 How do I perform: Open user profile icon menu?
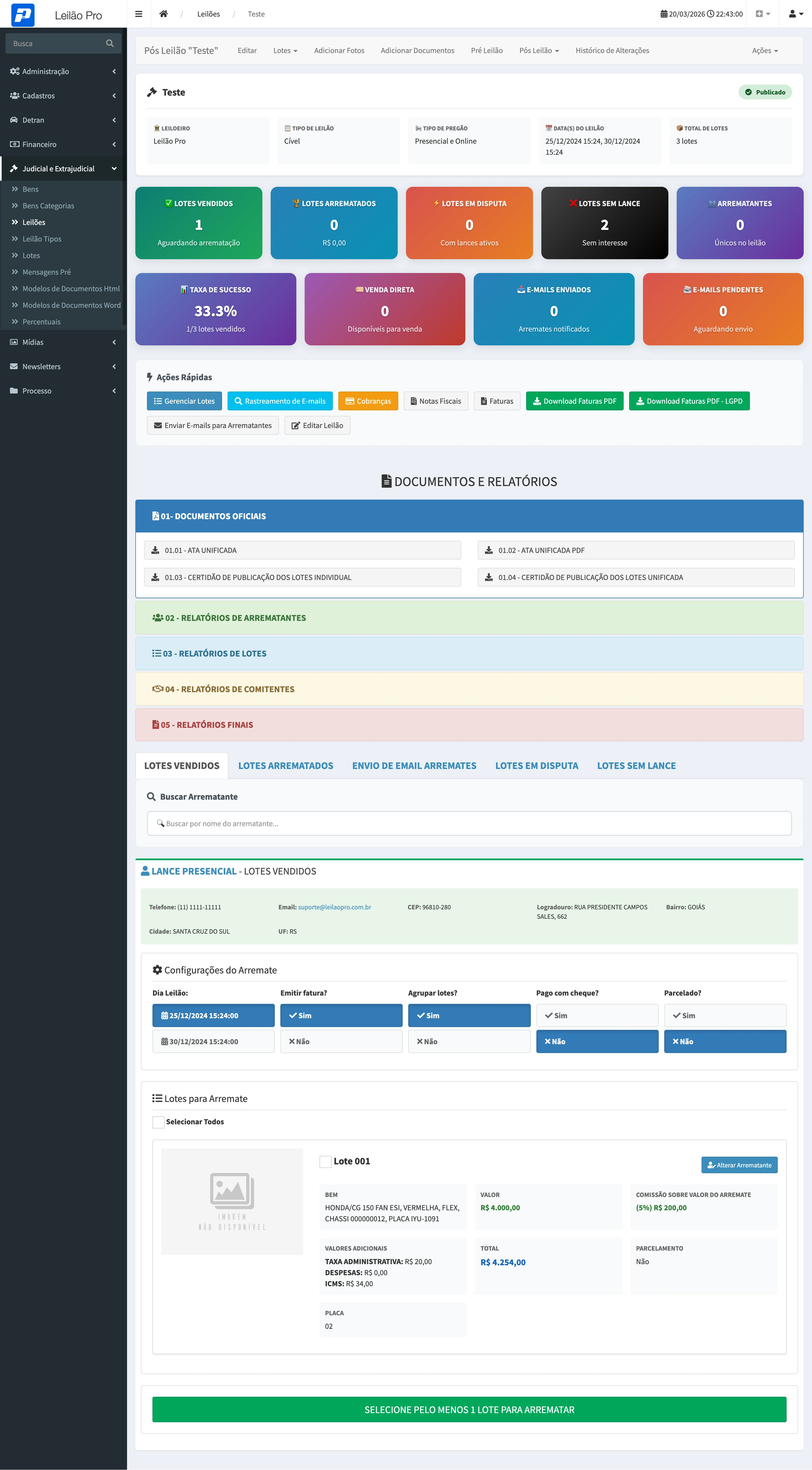[795, 14]
